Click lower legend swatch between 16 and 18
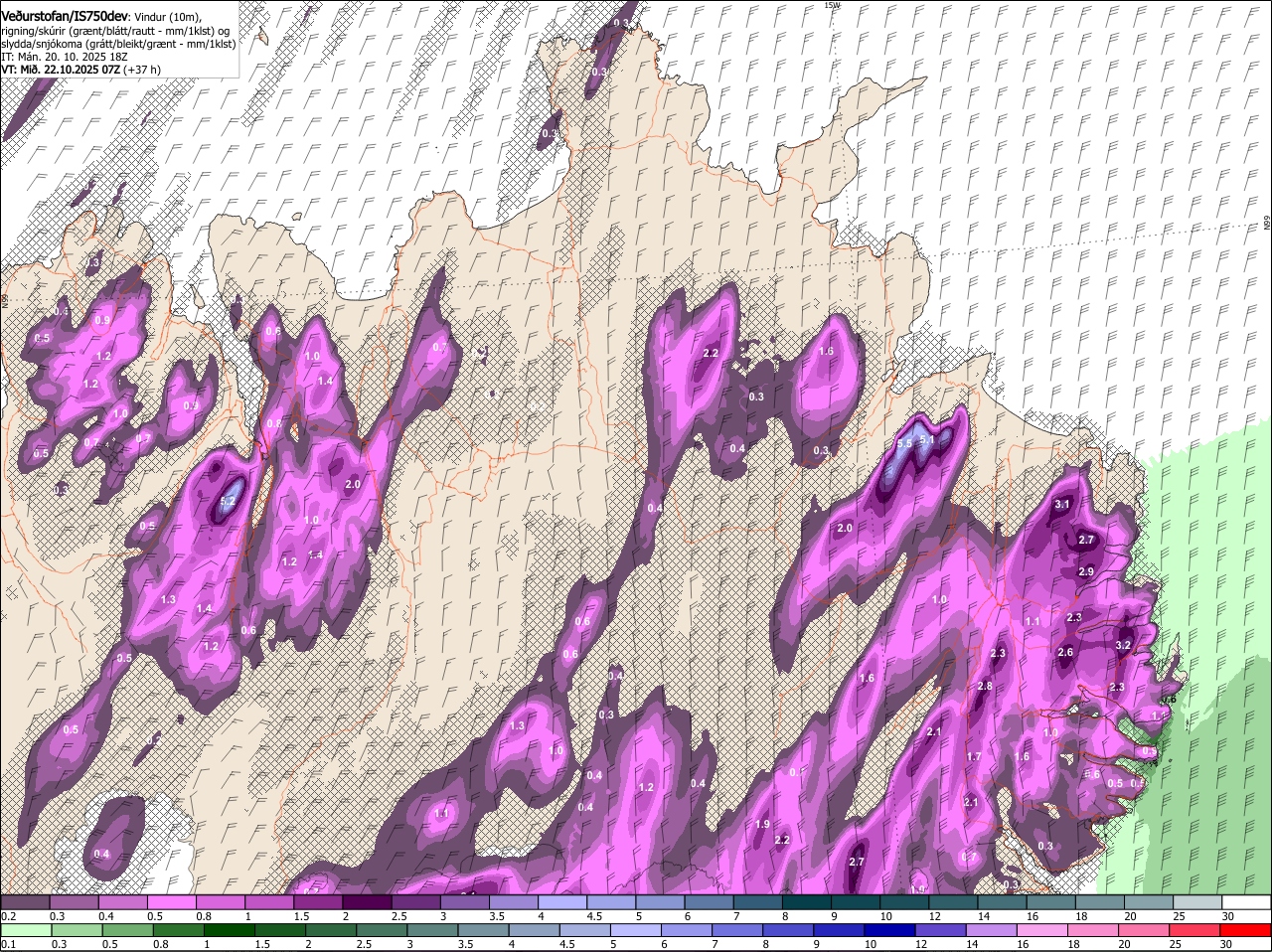The image size is (1272, 952). 1043,931
